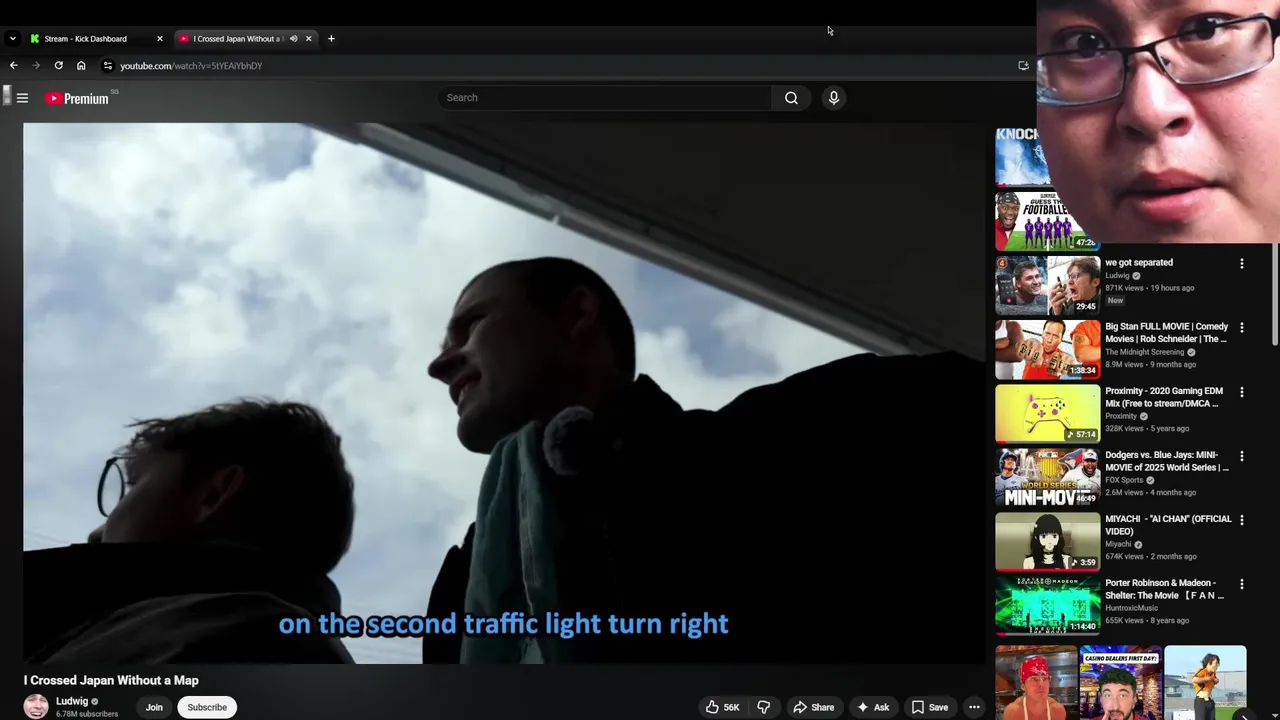Focus the YouTube search field
This screenshot has height=720, width=1280.
click(x=604, y=98)
